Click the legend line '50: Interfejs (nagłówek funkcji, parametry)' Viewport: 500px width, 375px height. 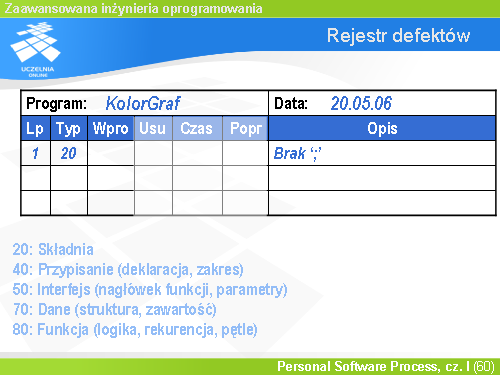(150, 290)
